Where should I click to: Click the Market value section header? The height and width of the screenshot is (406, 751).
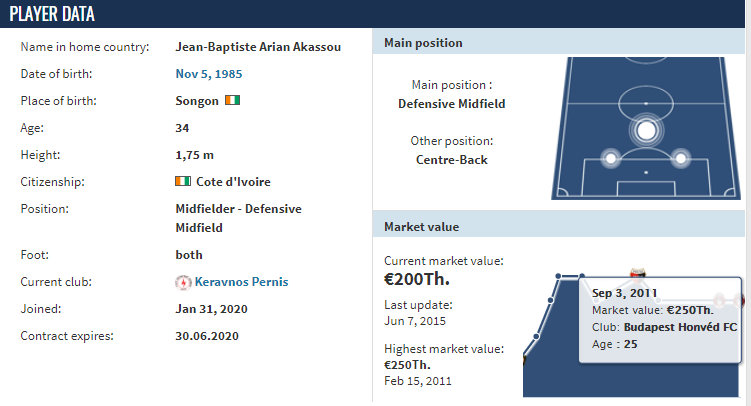558,226
